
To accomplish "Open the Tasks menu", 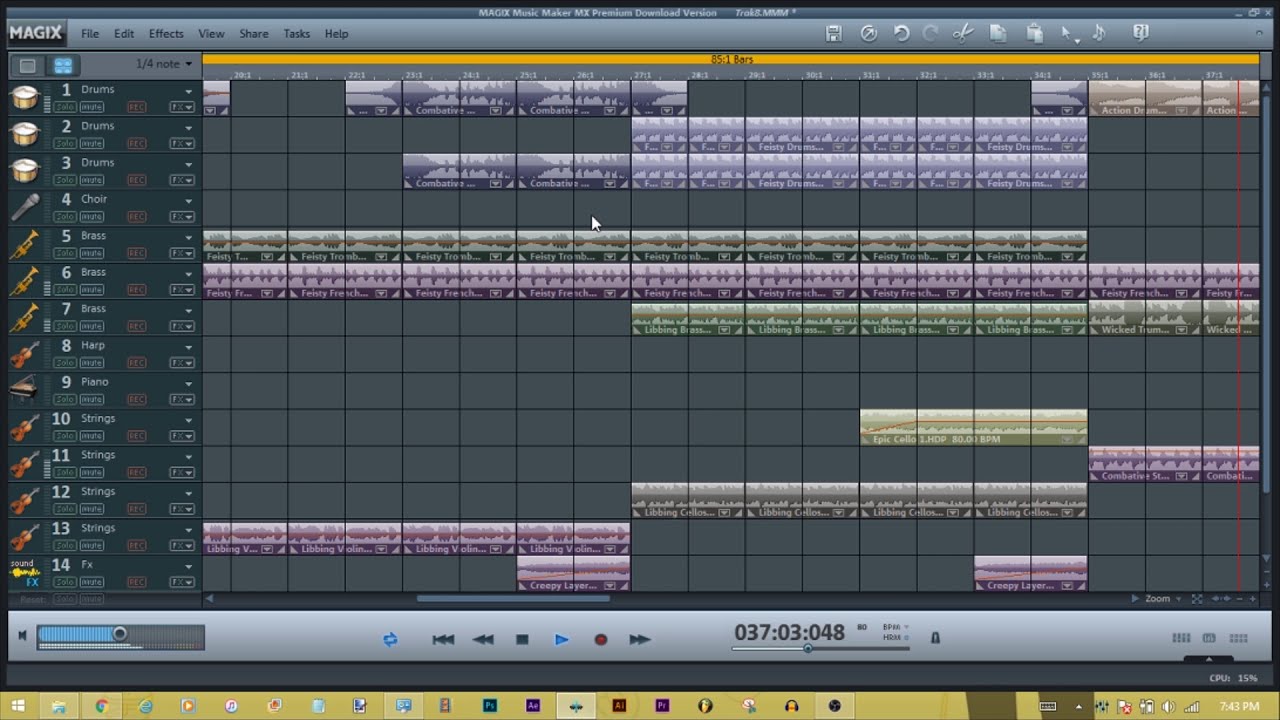I will click(x=297, y=34).
